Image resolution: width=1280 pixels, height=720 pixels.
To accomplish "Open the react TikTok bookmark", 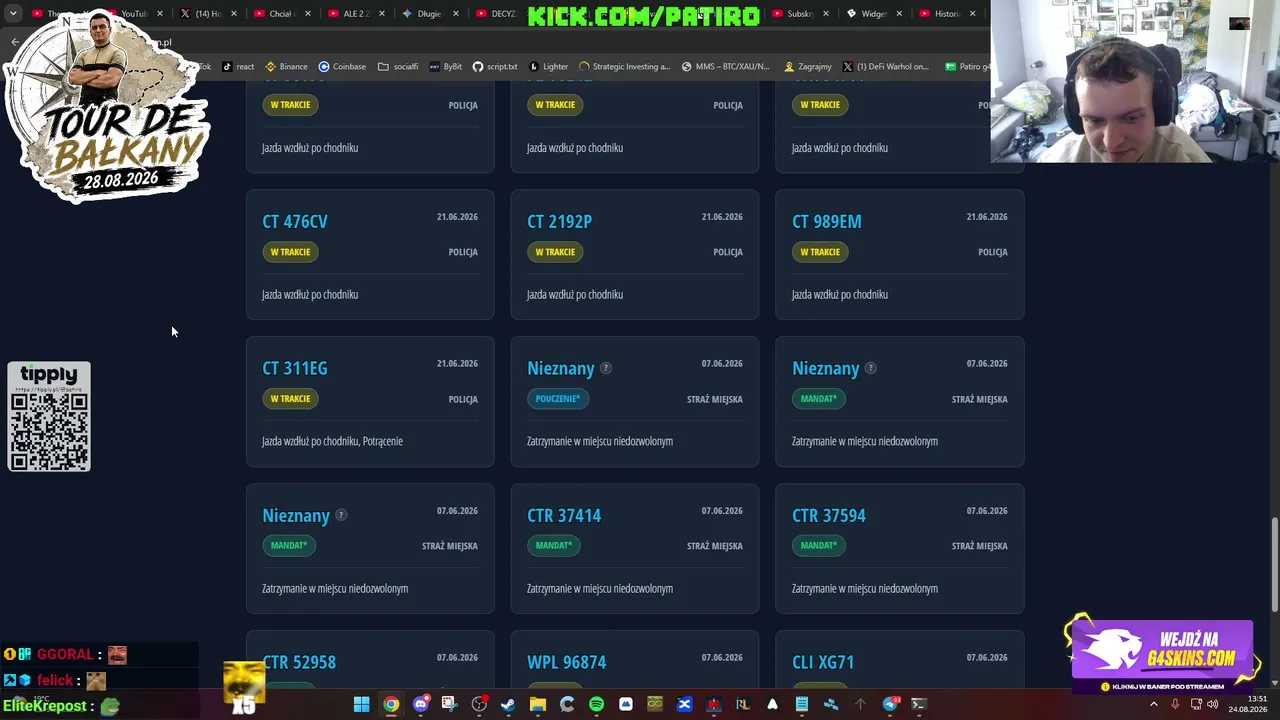I will (x=238, y=67).
